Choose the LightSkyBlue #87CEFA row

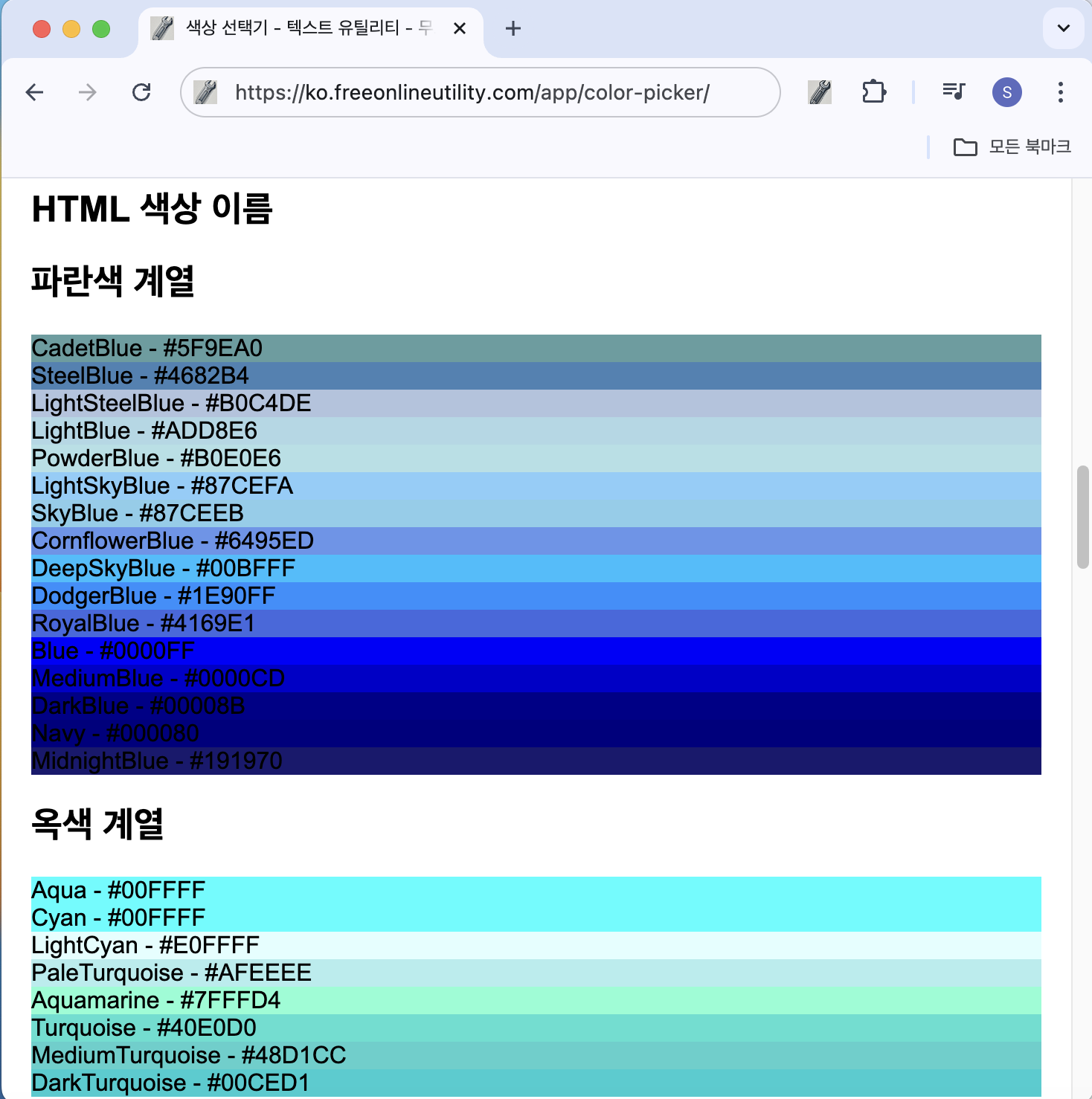[536, 486]
